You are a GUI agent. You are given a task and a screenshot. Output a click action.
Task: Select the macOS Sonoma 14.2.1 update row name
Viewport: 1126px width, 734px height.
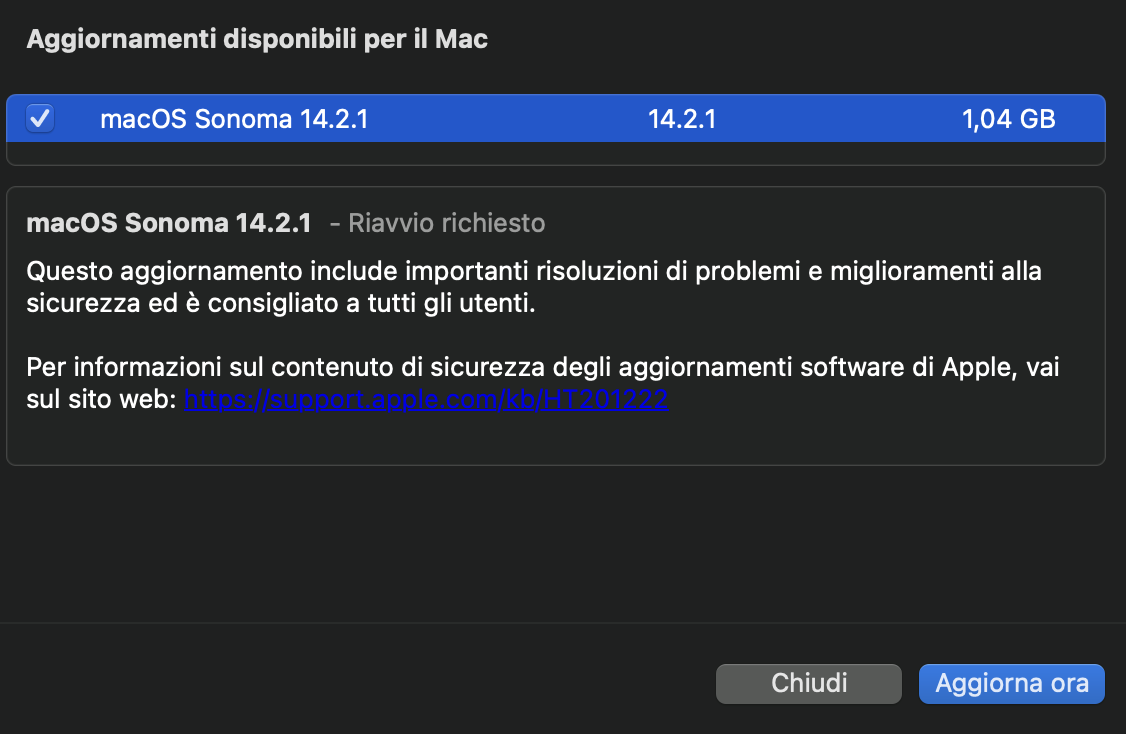(x=234, y=120)
